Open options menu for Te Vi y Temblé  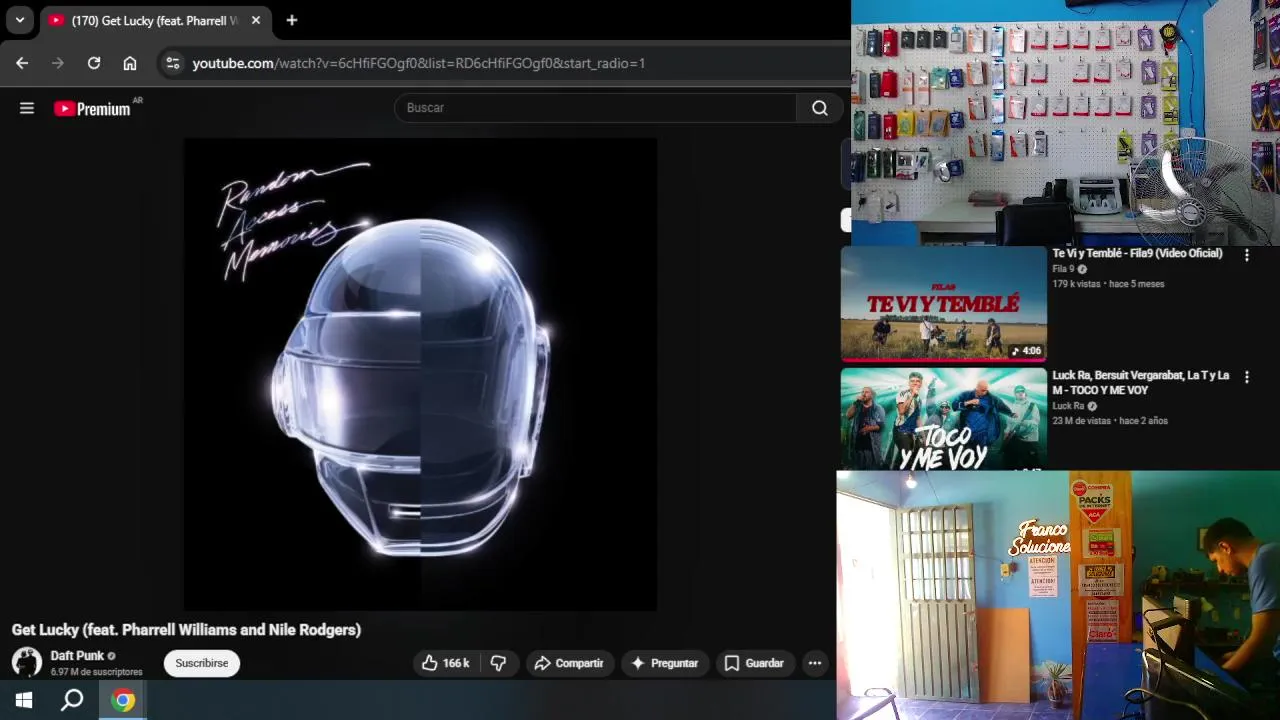pos(1247,255)
